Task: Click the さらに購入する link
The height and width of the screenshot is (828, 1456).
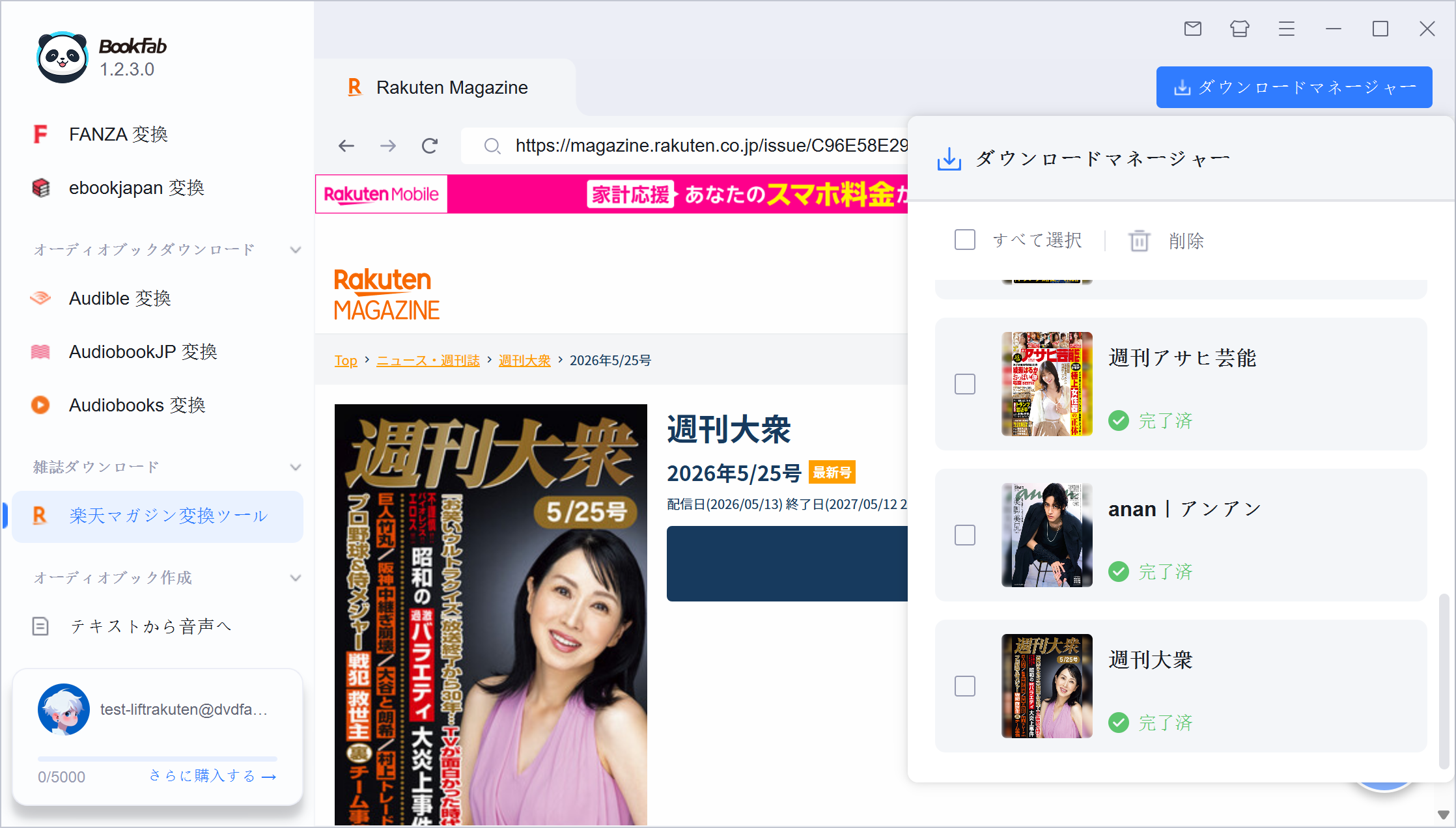Action: tap(213, 776)
